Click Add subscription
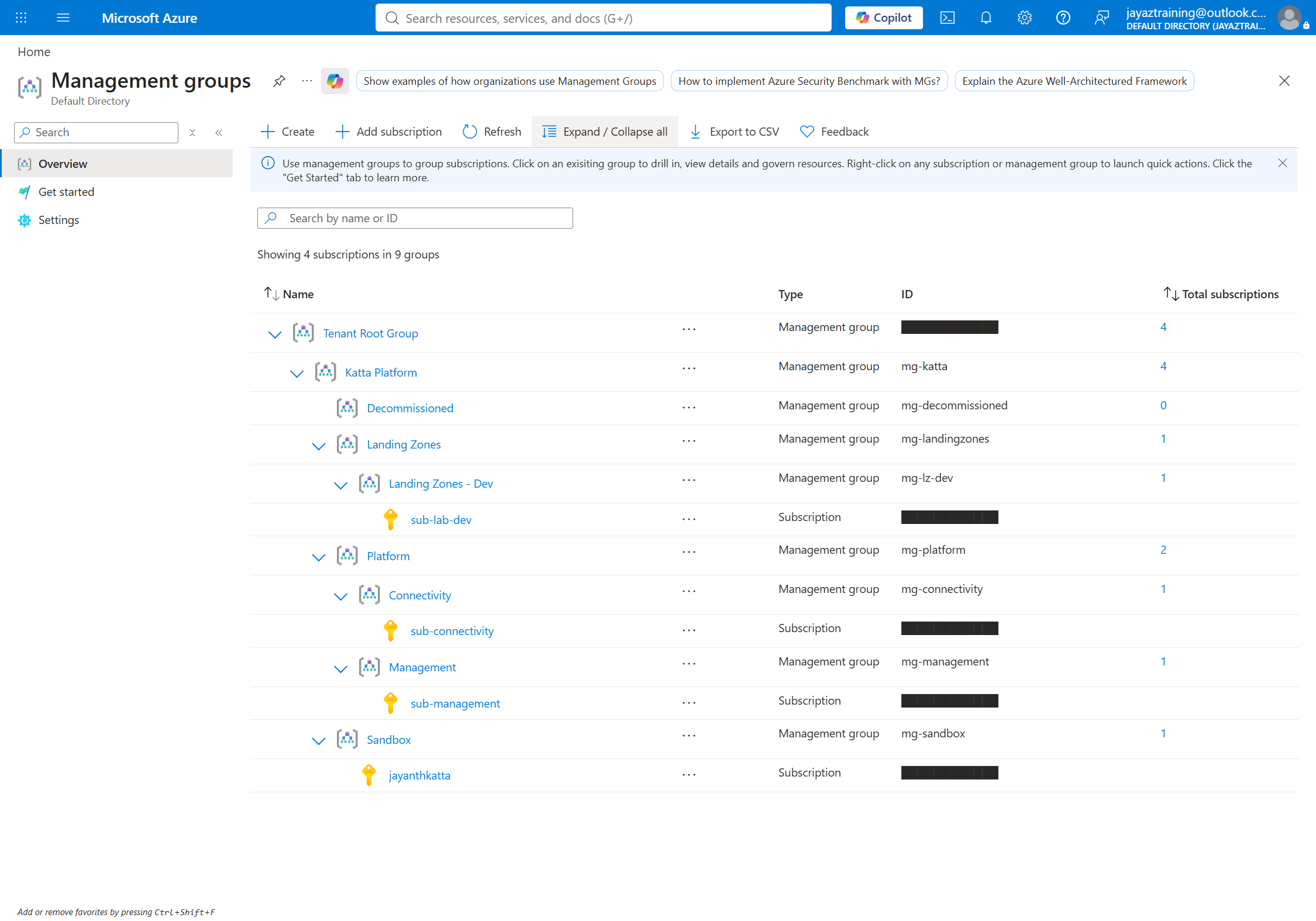The height and width of the screenshot is (921, 1316). (x=388, y=132)
